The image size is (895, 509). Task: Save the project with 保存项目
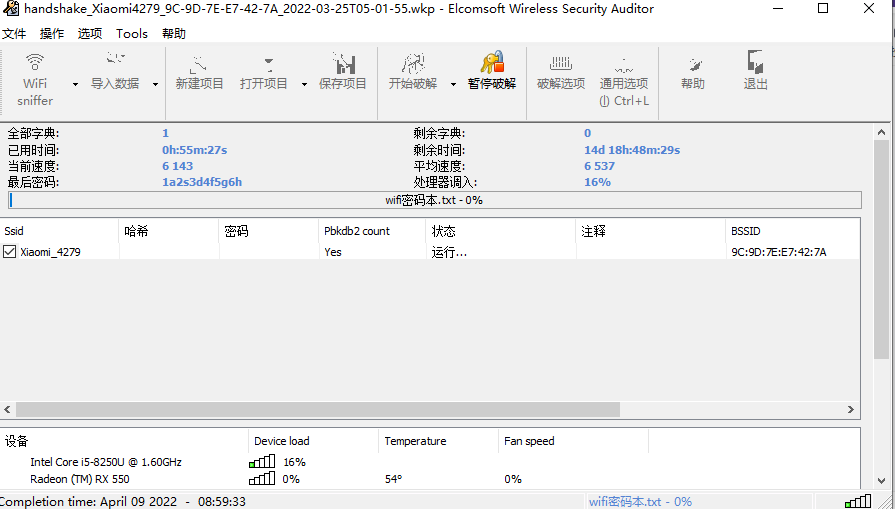tap(342, 71)
